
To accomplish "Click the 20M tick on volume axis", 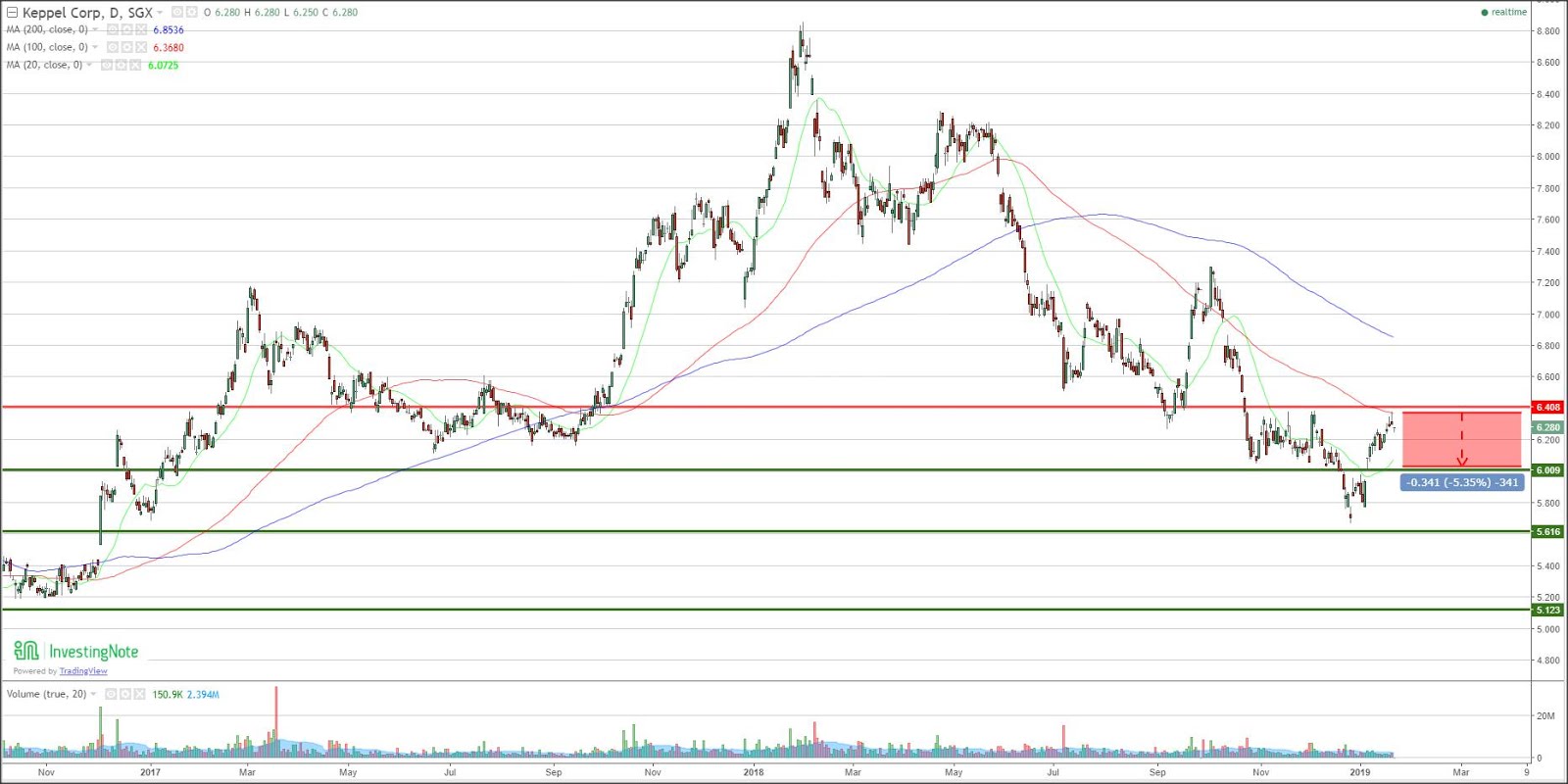I will click(x=1545, y=716).
